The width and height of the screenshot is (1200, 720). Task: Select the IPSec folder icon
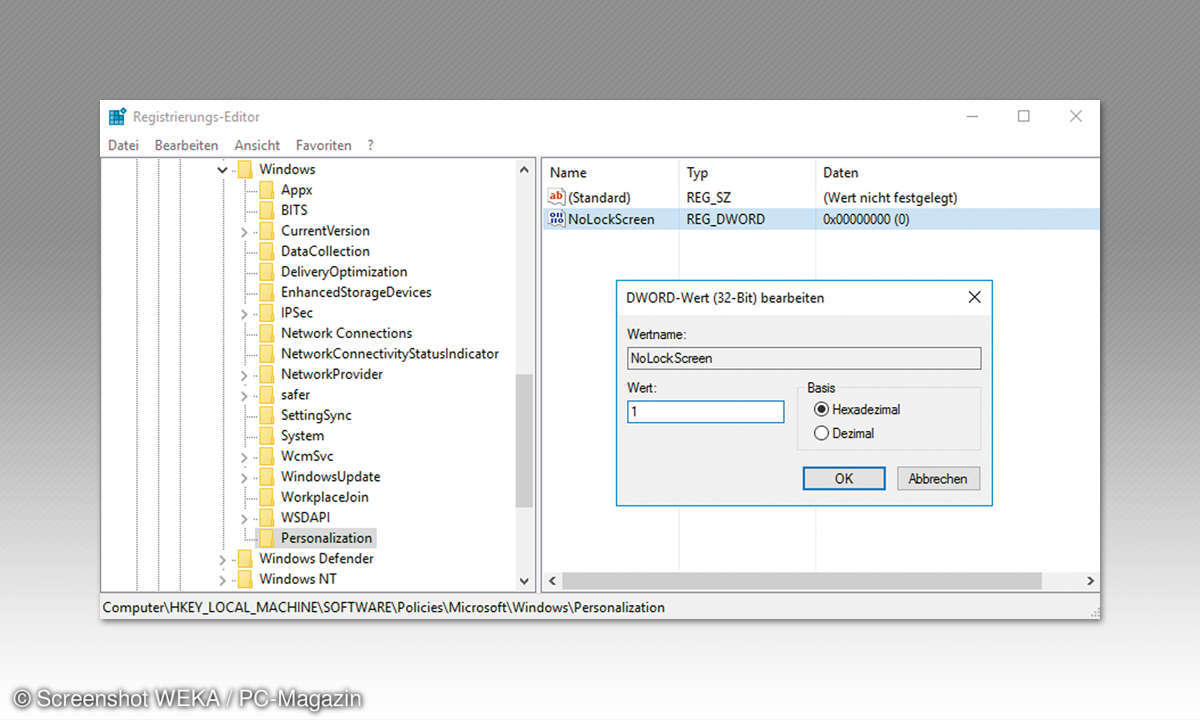[x=266, y=313]
